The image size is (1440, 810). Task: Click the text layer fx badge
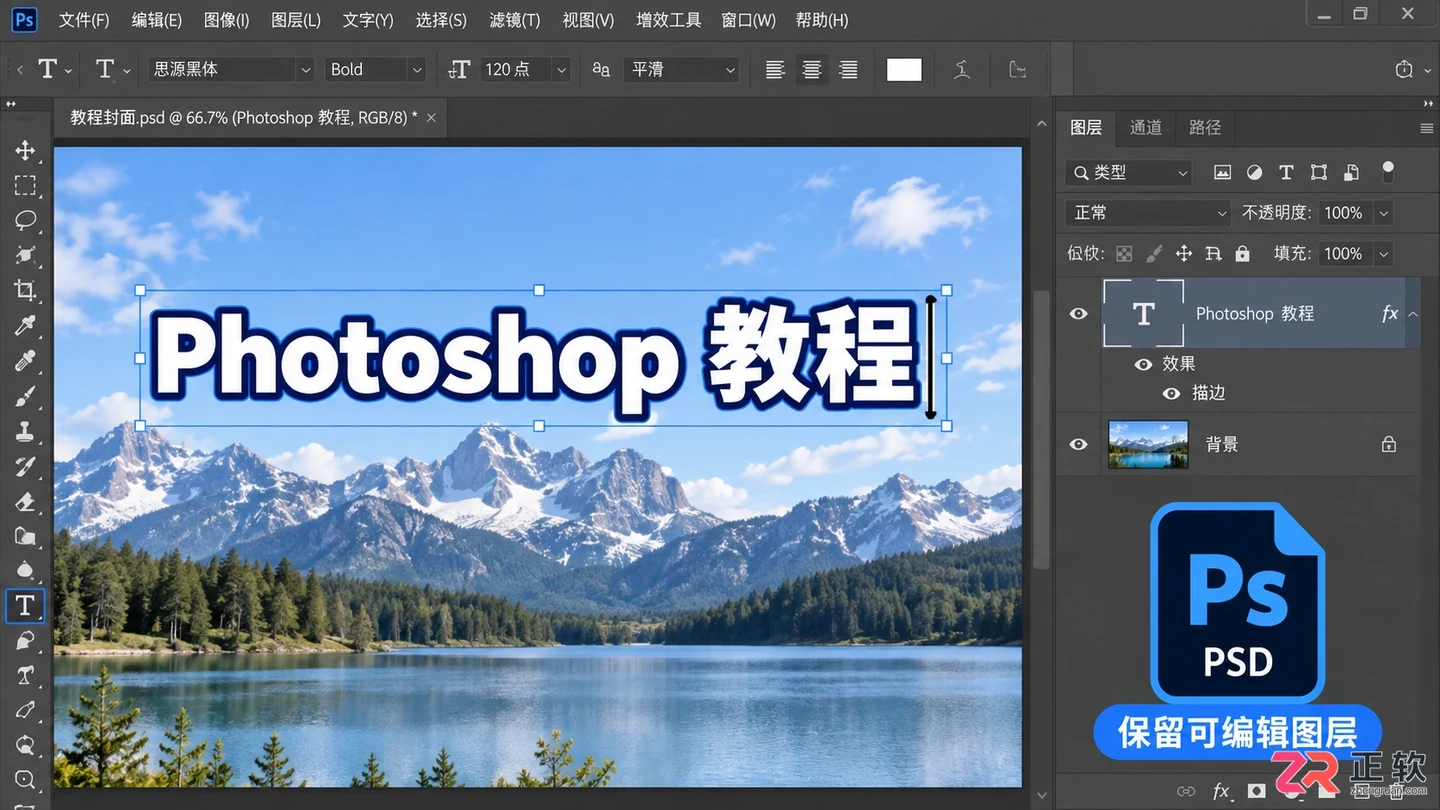[x=1390, y=314]
